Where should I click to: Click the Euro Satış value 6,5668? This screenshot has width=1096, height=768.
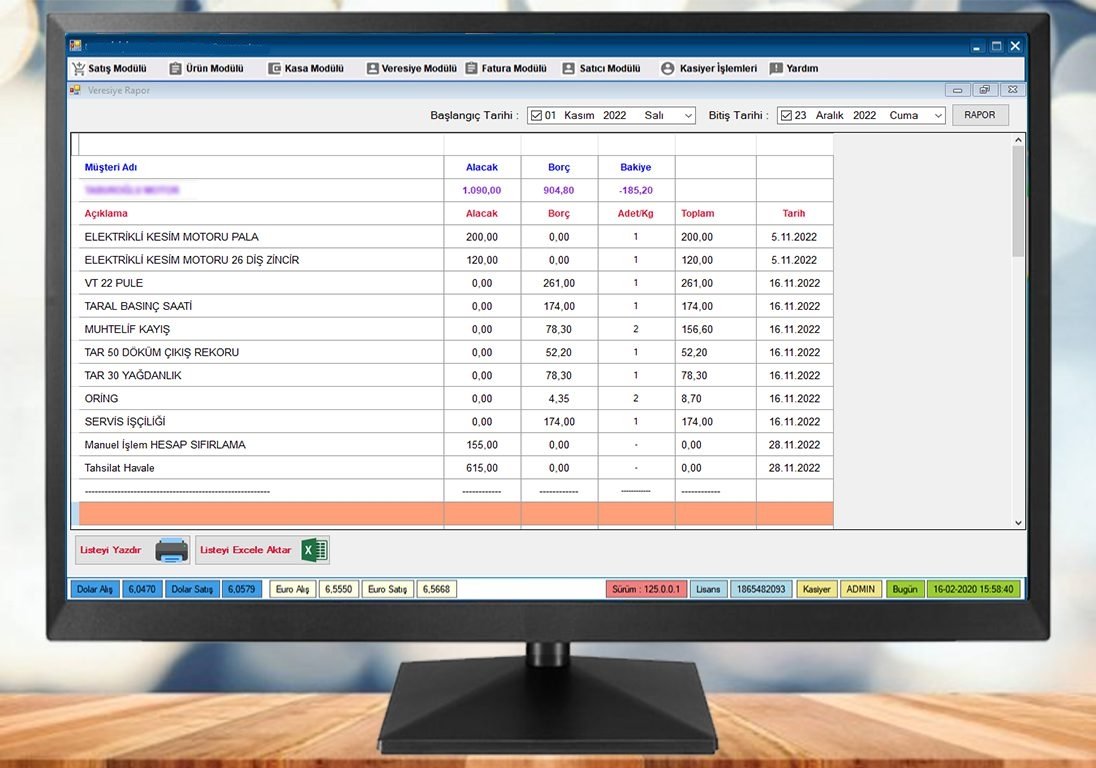tap(436, 589)
